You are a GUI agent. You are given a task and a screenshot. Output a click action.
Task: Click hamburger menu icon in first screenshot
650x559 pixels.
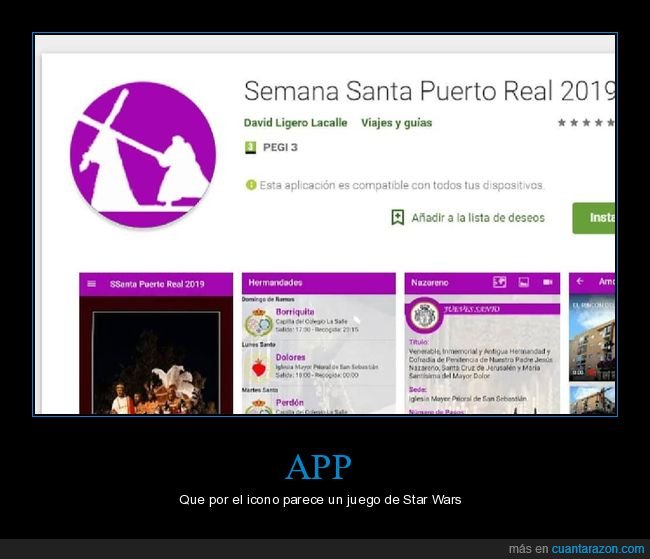click(92, 284)
